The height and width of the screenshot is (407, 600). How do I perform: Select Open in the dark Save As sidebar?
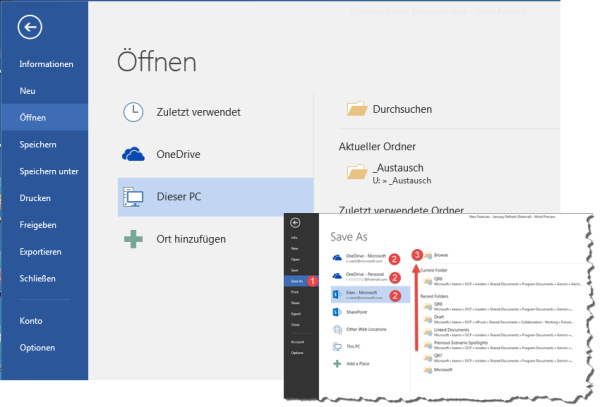point(295,259)
